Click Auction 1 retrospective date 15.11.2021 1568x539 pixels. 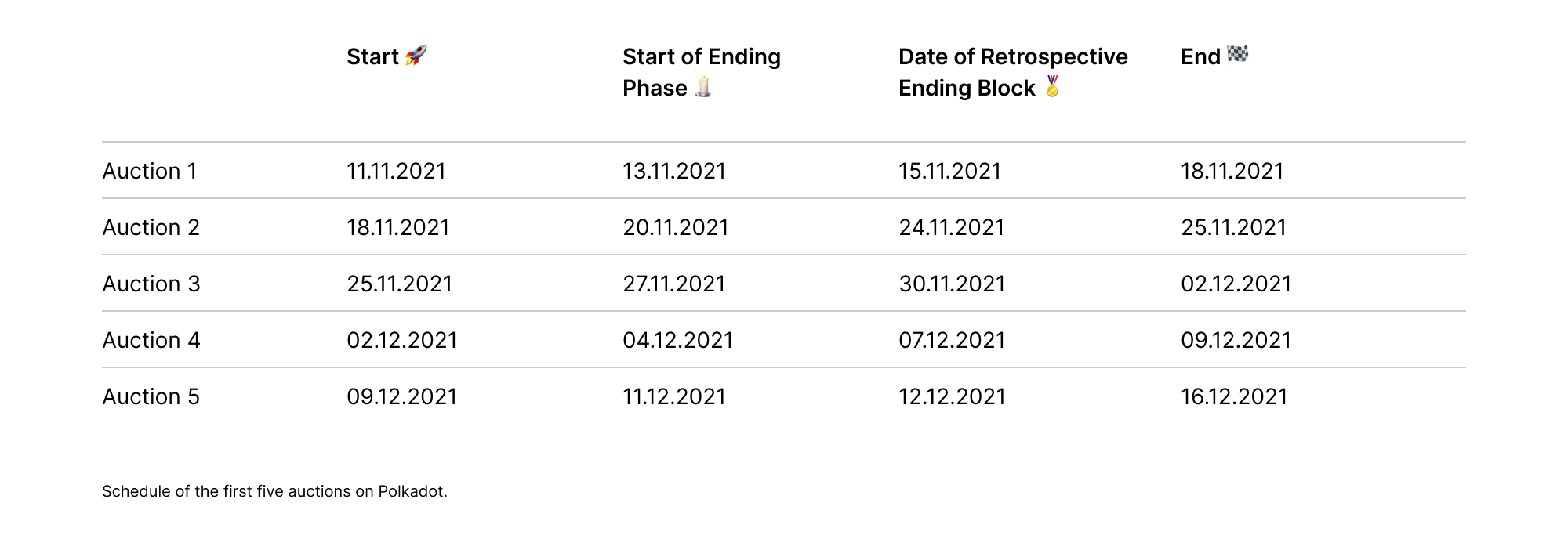pyautogui.click(x=949, y=171)
